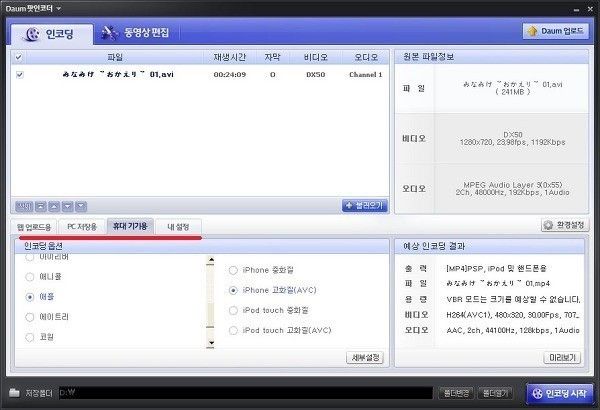Select the 애플 radio button
The height and width of the screenshot is (410, 600).
[29, 297]
